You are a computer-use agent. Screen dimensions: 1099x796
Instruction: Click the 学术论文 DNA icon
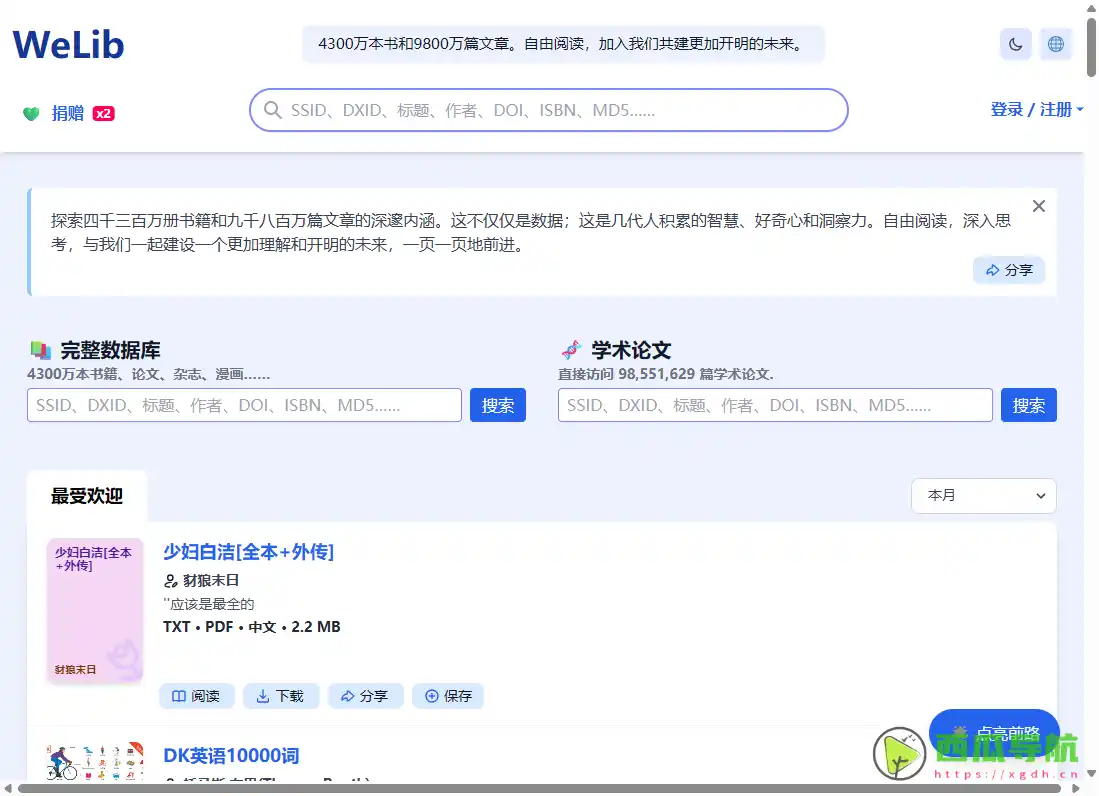click(x=571, y=349)
